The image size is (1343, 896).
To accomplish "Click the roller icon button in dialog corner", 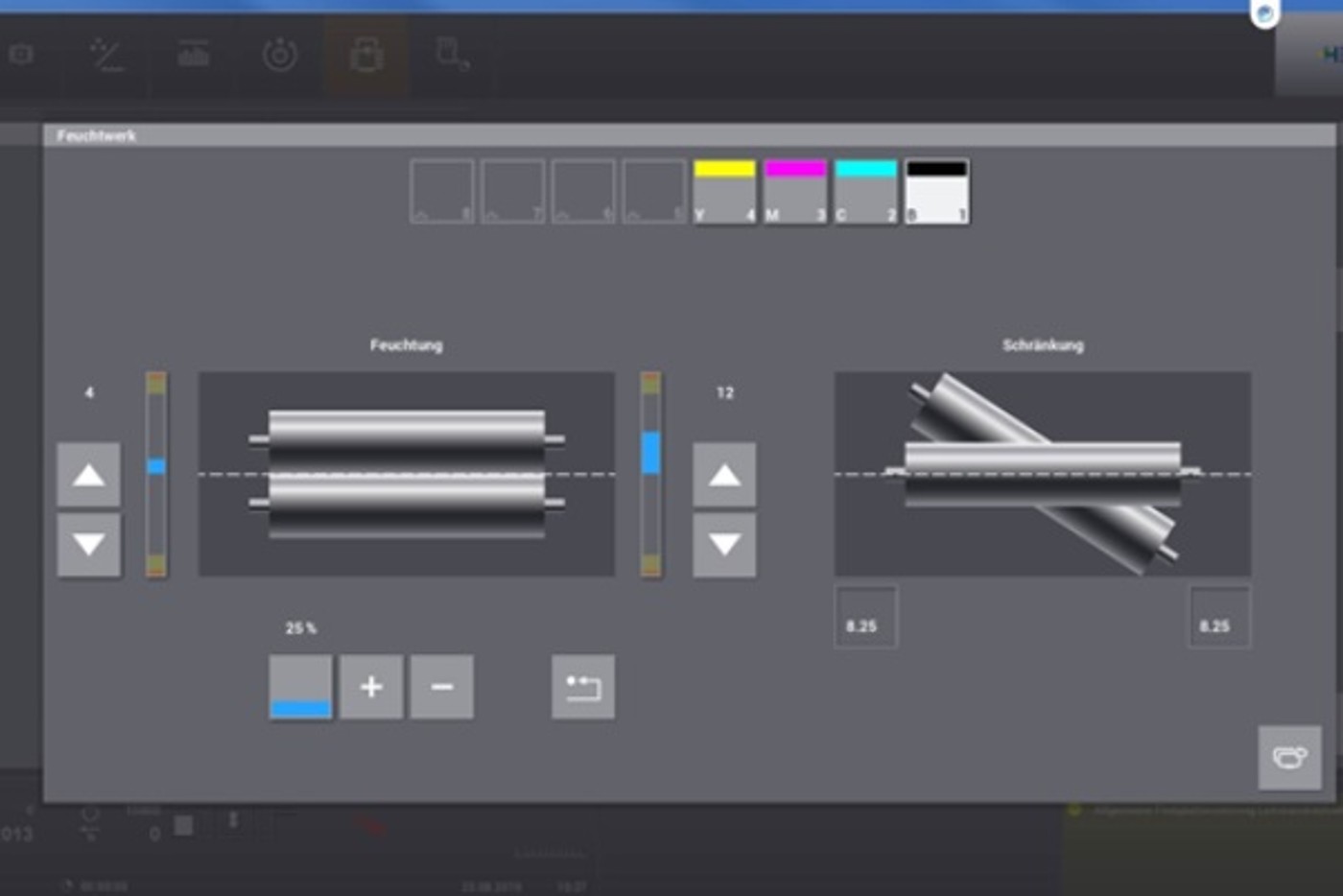I will coord(1289,758).
